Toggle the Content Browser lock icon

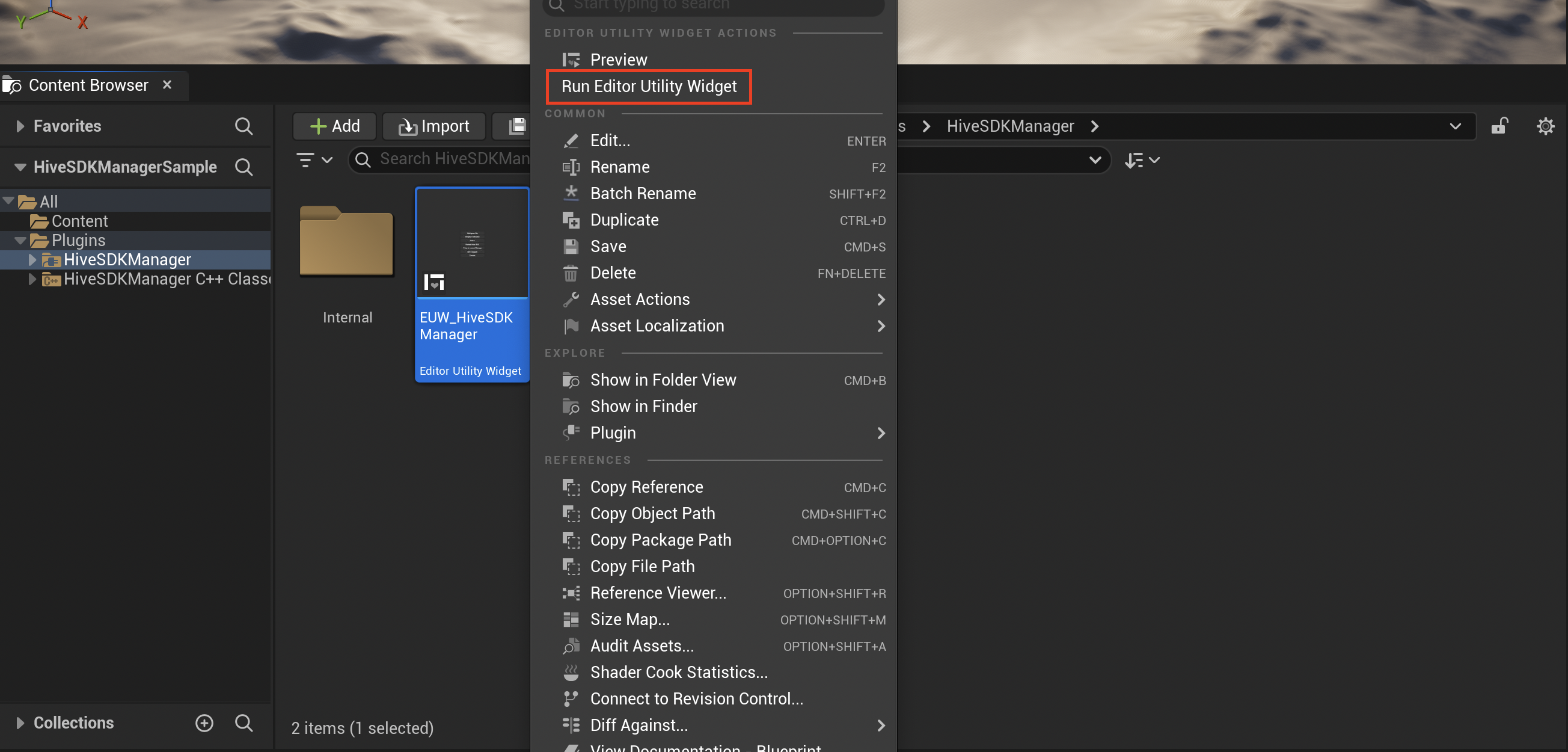pos(1499,126)
